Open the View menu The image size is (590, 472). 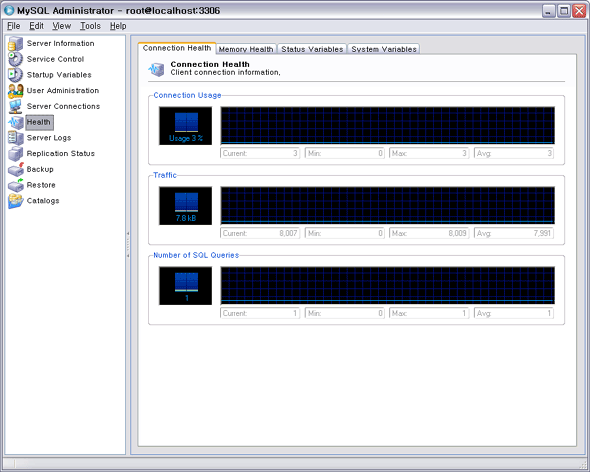(62, 26)
